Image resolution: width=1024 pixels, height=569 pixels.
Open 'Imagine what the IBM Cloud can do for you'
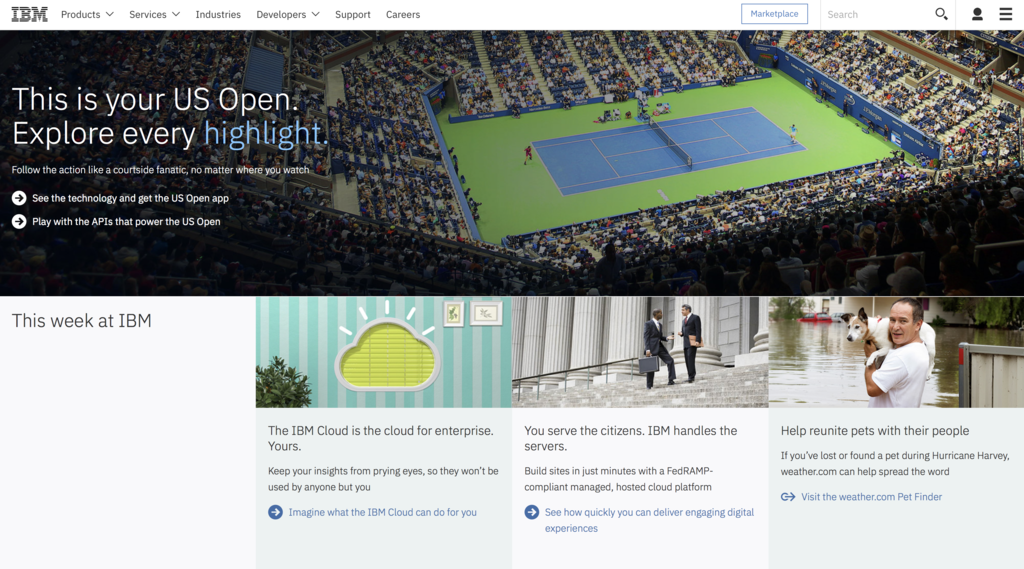(x=383, y=512)
